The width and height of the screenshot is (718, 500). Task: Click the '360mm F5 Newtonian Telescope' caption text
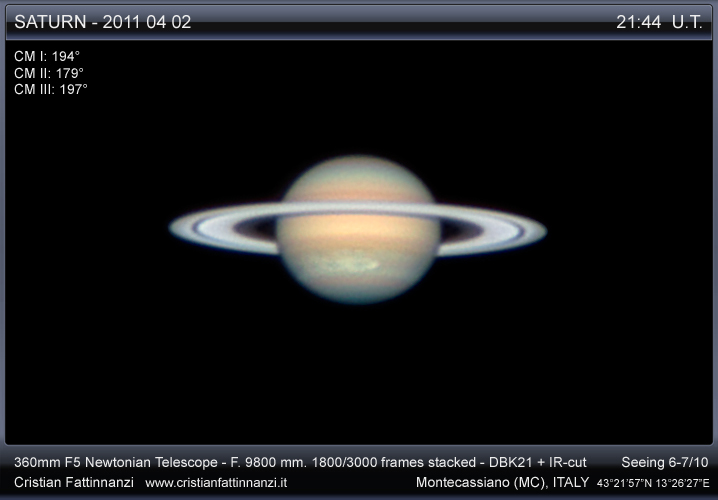pyautogui.click(x=116, y=462)
